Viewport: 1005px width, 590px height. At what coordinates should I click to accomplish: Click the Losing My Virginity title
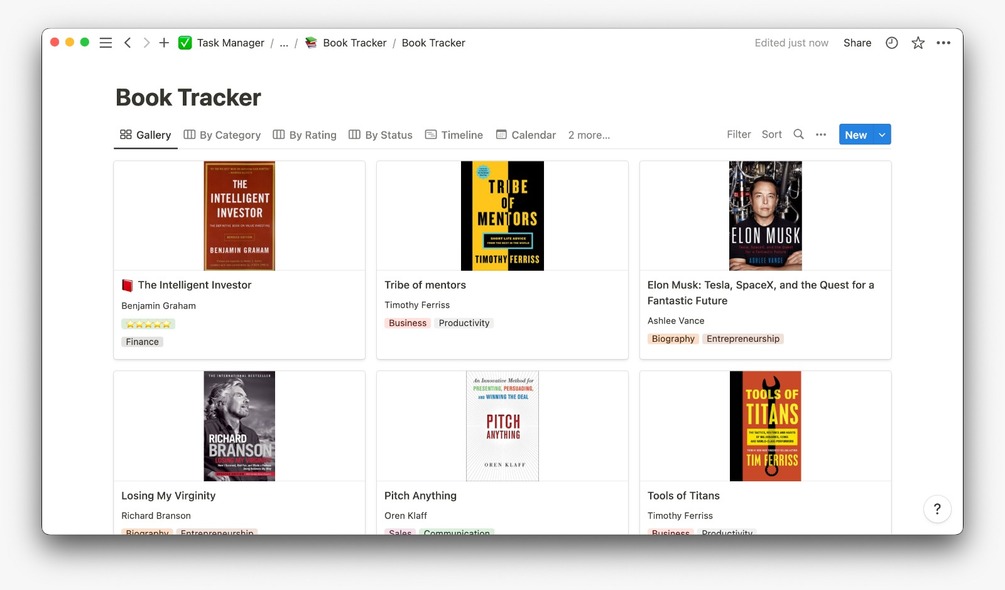[168, 496]
